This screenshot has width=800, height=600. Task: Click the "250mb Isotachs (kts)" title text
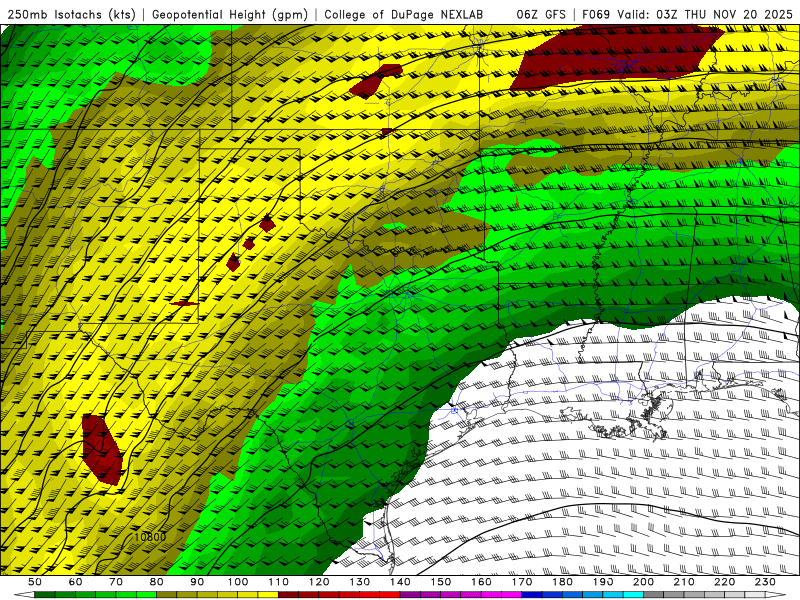(71, 14)
